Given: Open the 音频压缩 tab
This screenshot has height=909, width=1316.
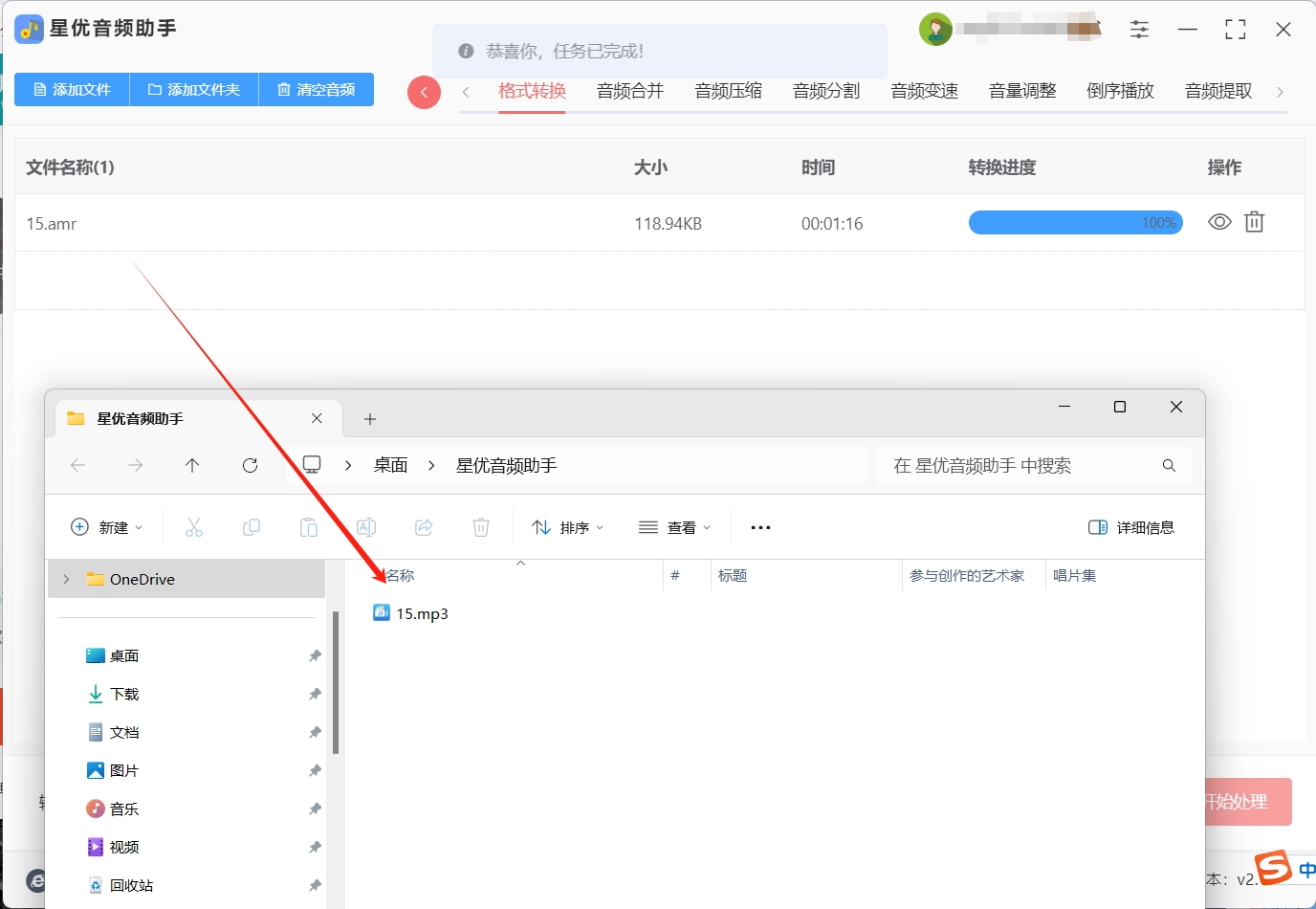Looking at the screenshot, I should click(x=728, y=91).
